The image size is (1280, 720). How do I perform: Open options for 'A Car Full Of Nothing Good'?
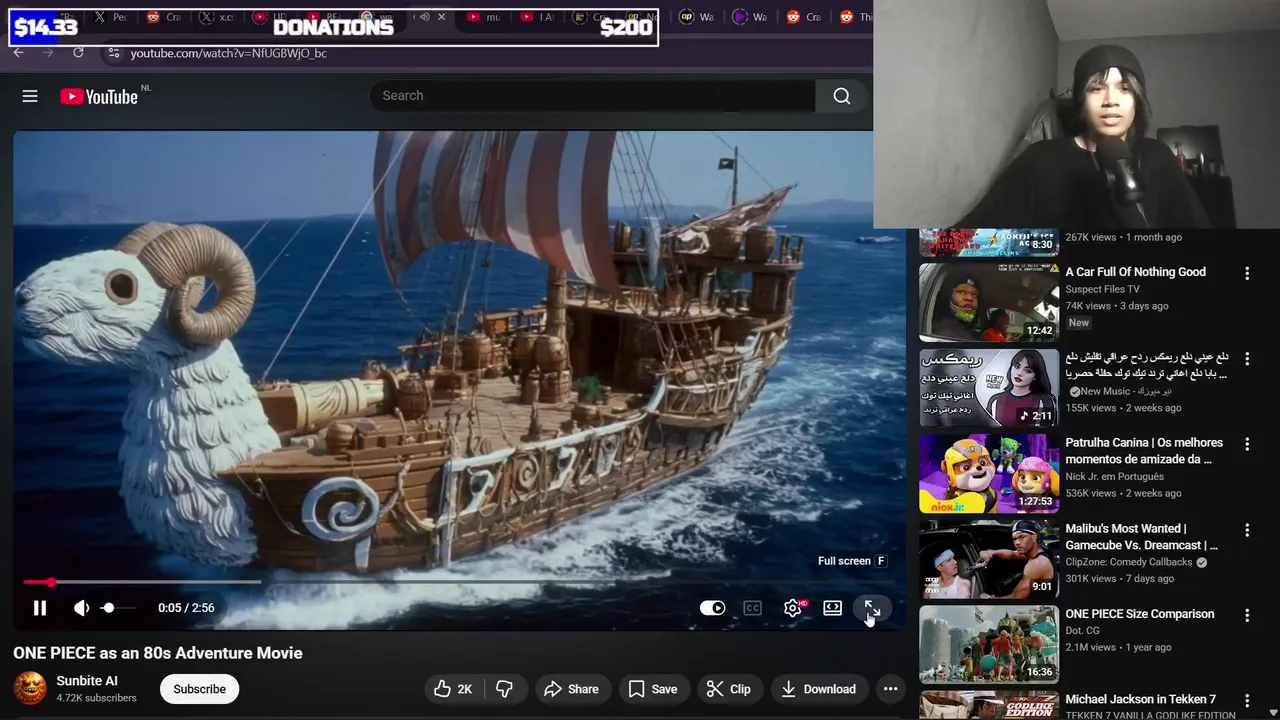(1247, 273)
